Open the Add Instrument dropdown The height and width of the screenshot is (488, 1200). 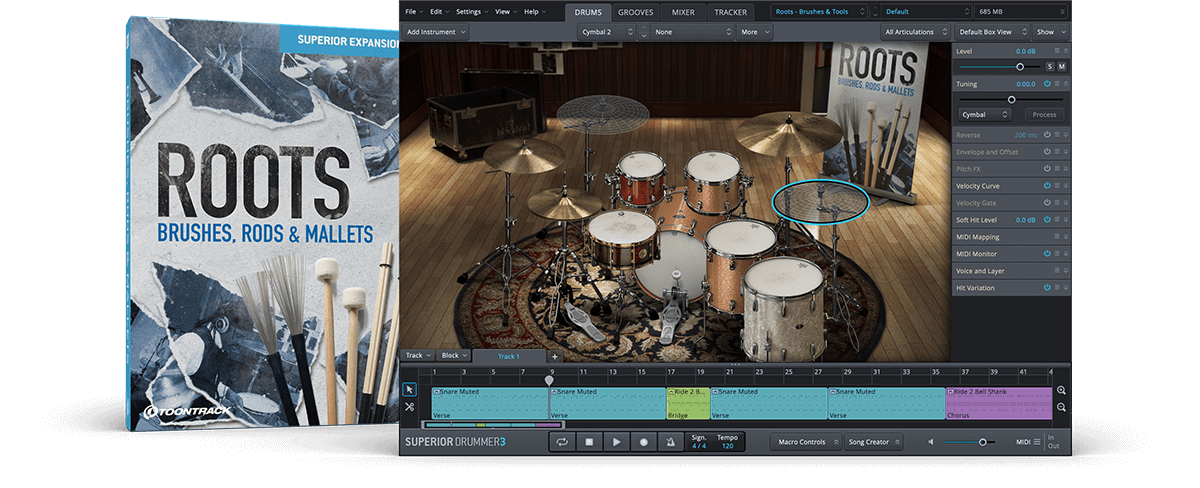click(436, 32)
